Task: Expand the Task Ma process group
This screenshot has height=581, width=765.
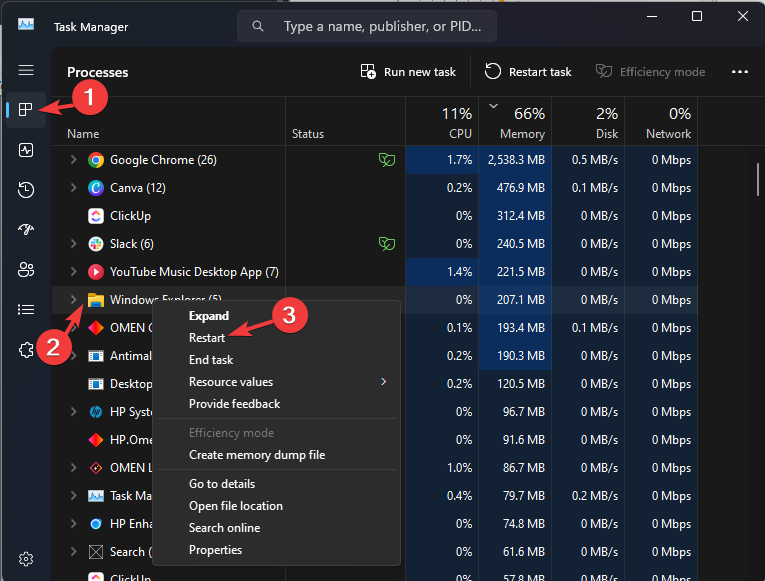Action: 73,496
